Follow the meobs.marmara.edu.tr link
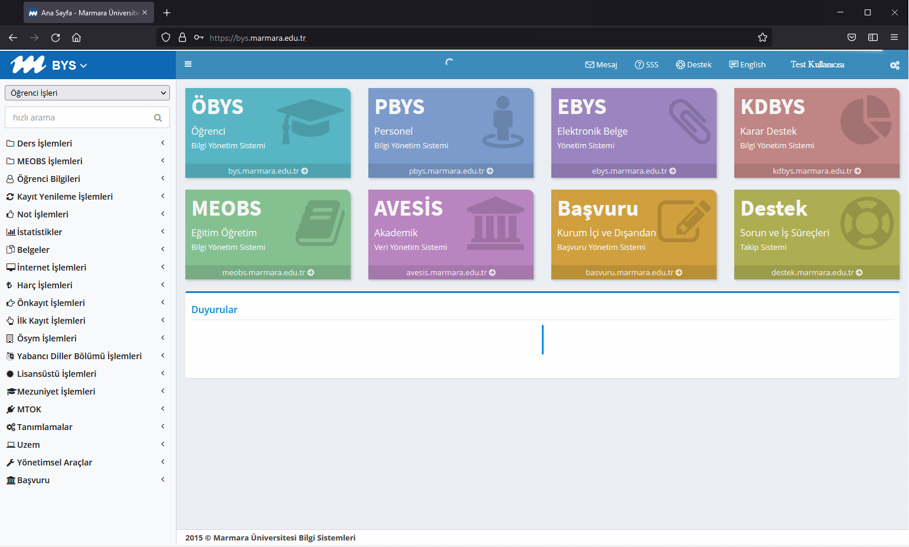909x547 pixels. [268, 272]
